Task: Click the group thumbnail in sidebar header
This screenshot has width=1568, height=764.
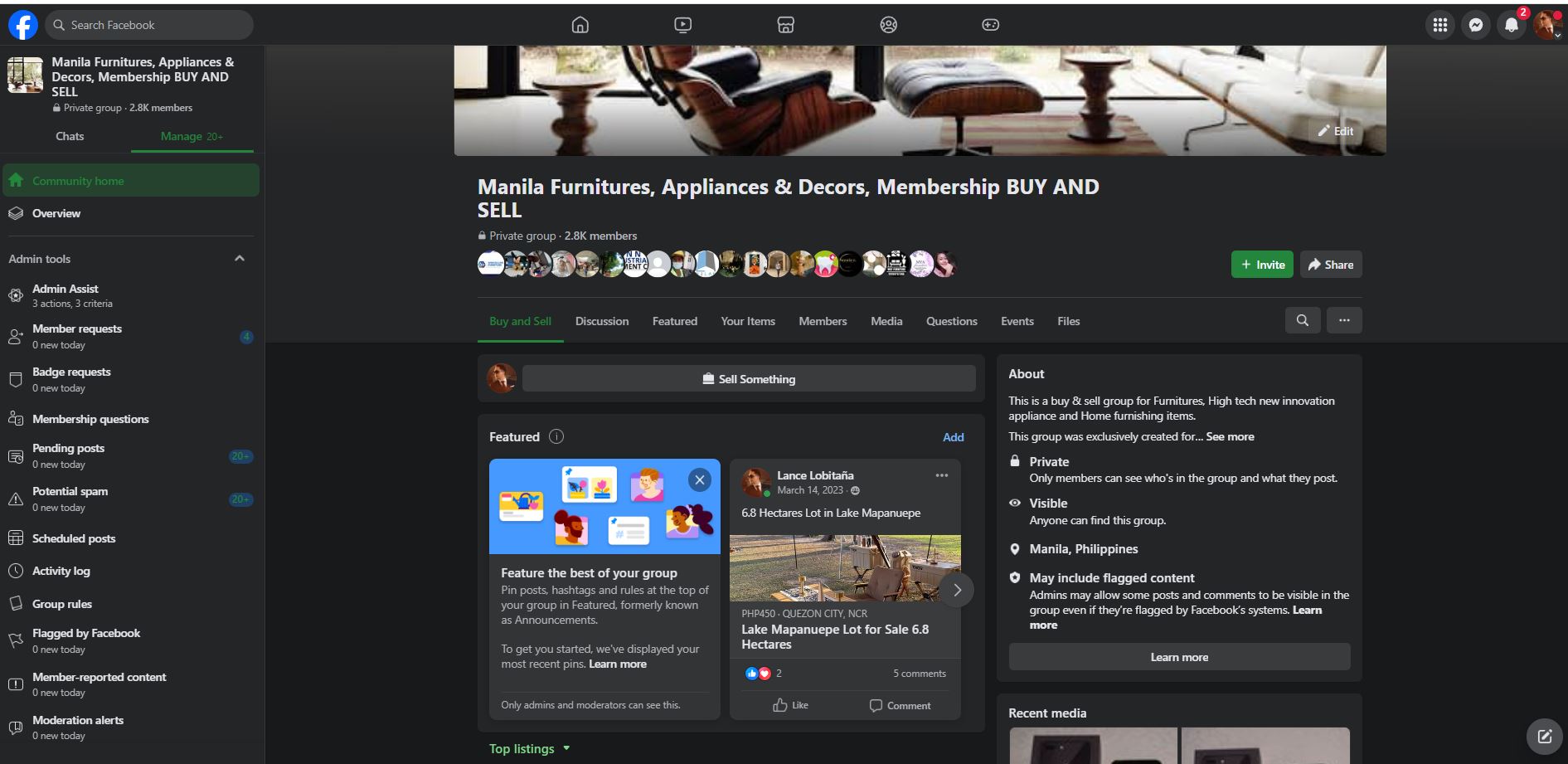Action: point(25,75)
